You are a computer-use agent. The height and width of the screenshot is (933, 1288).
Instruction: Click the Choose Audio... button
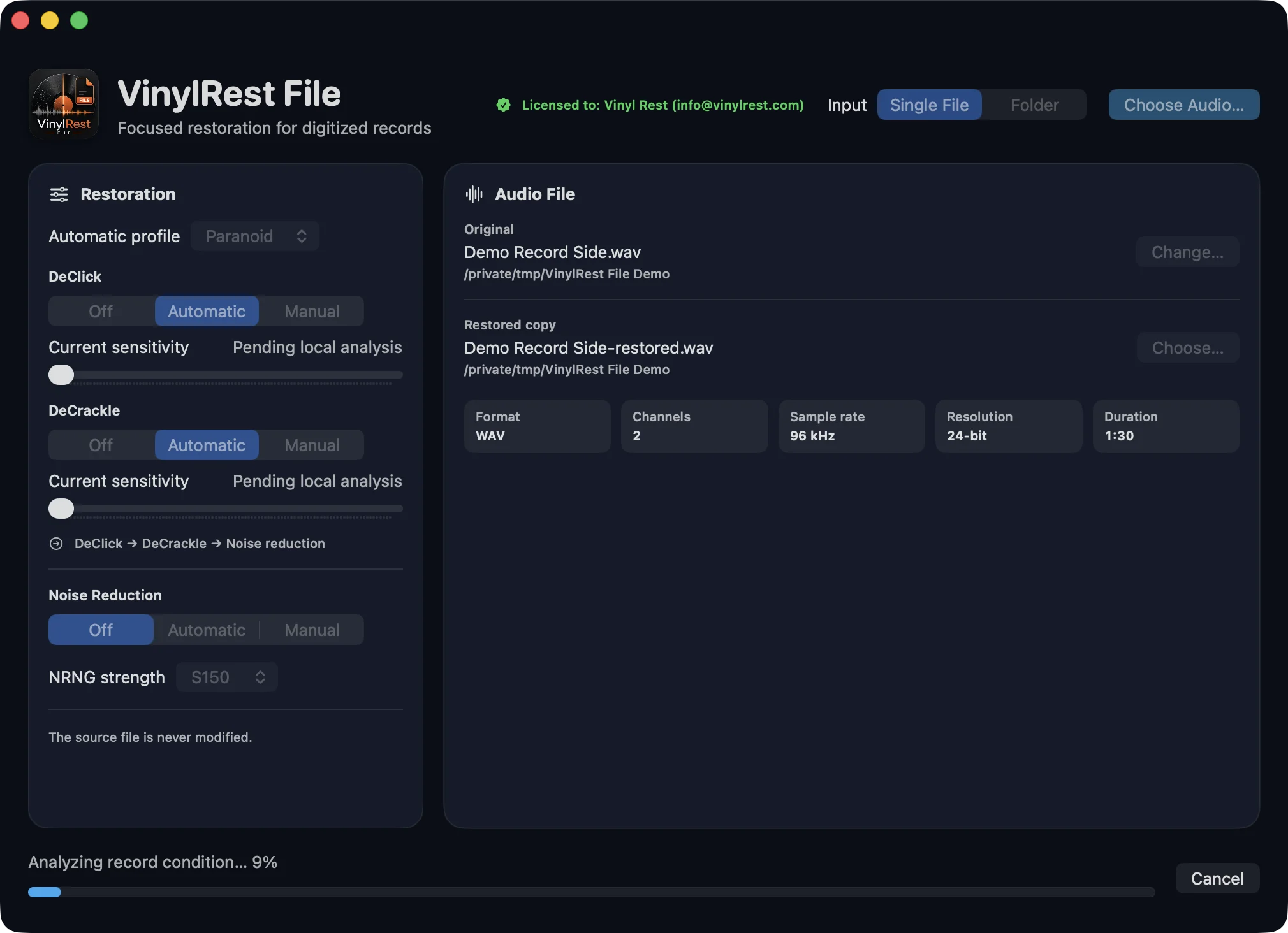1184,105
